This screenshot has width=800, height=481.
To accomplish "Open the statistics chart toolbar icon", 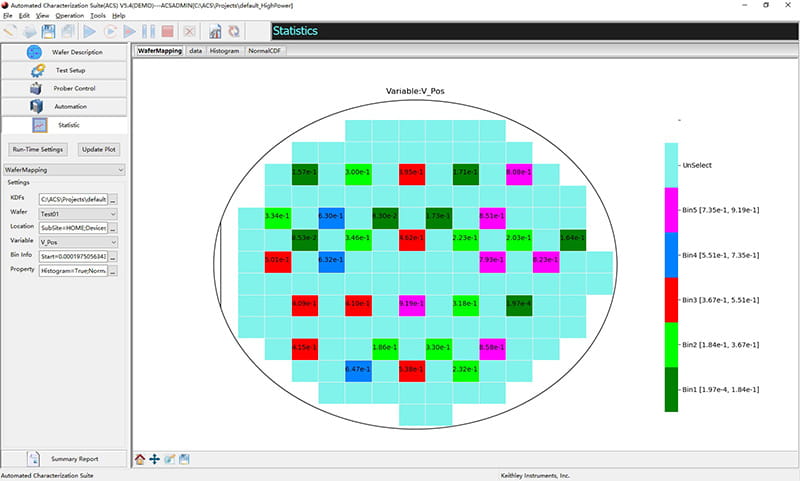I will 215,31.
